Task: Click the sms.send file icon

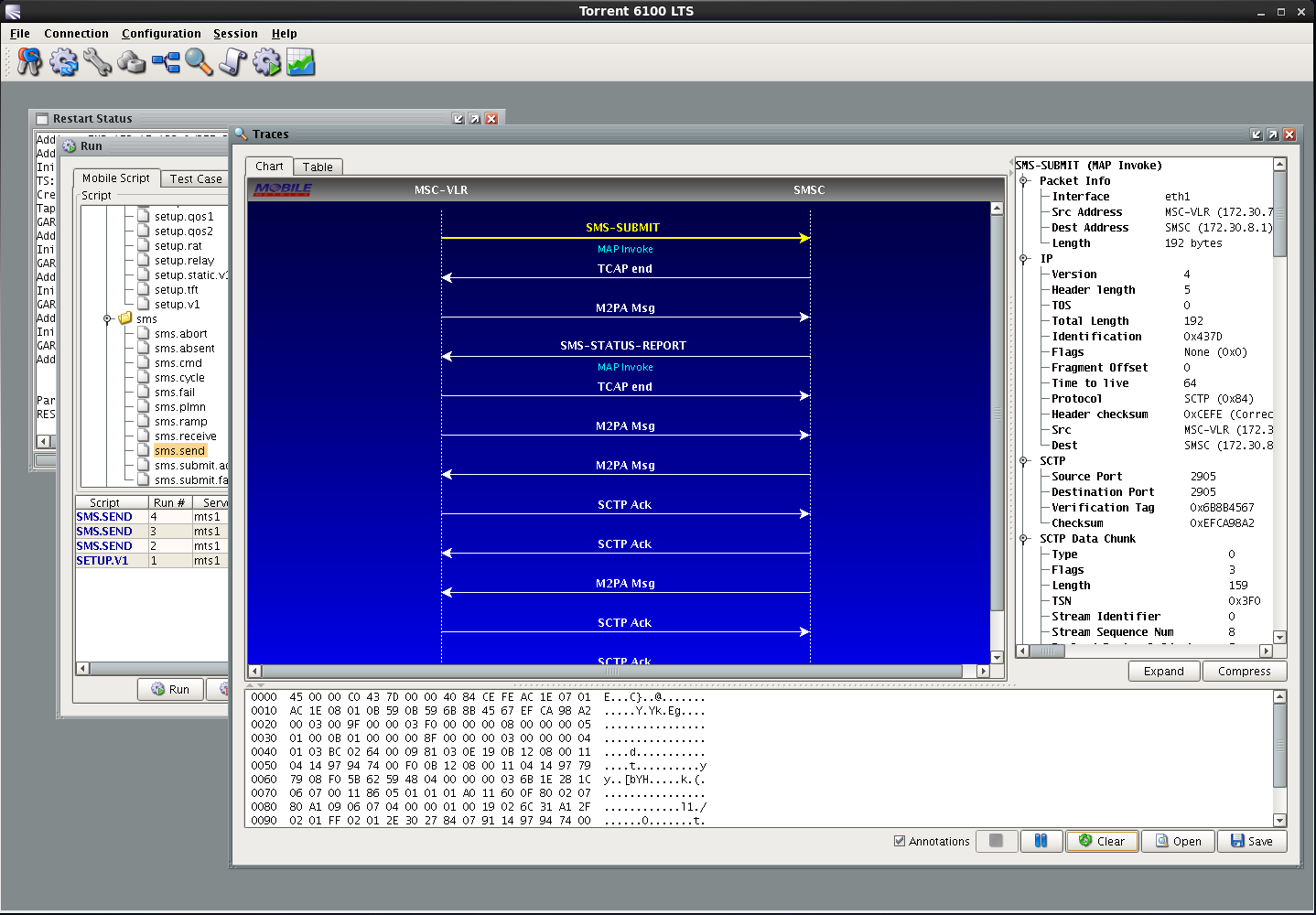Action: click(144, 450)
